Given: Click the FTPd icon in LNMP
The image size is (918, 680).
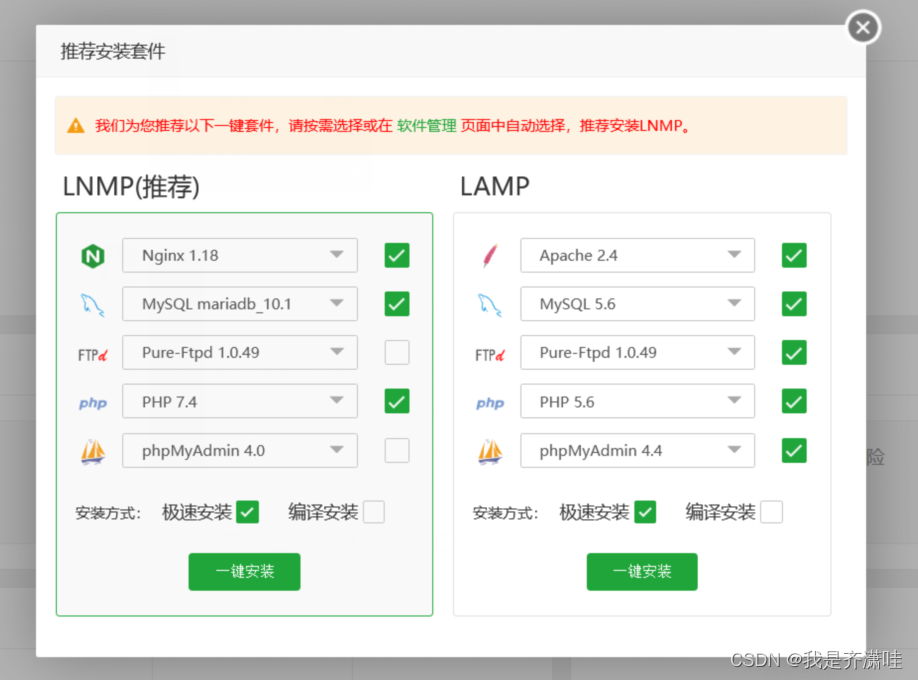Looking at the screenshot, I should click(93, 355).
